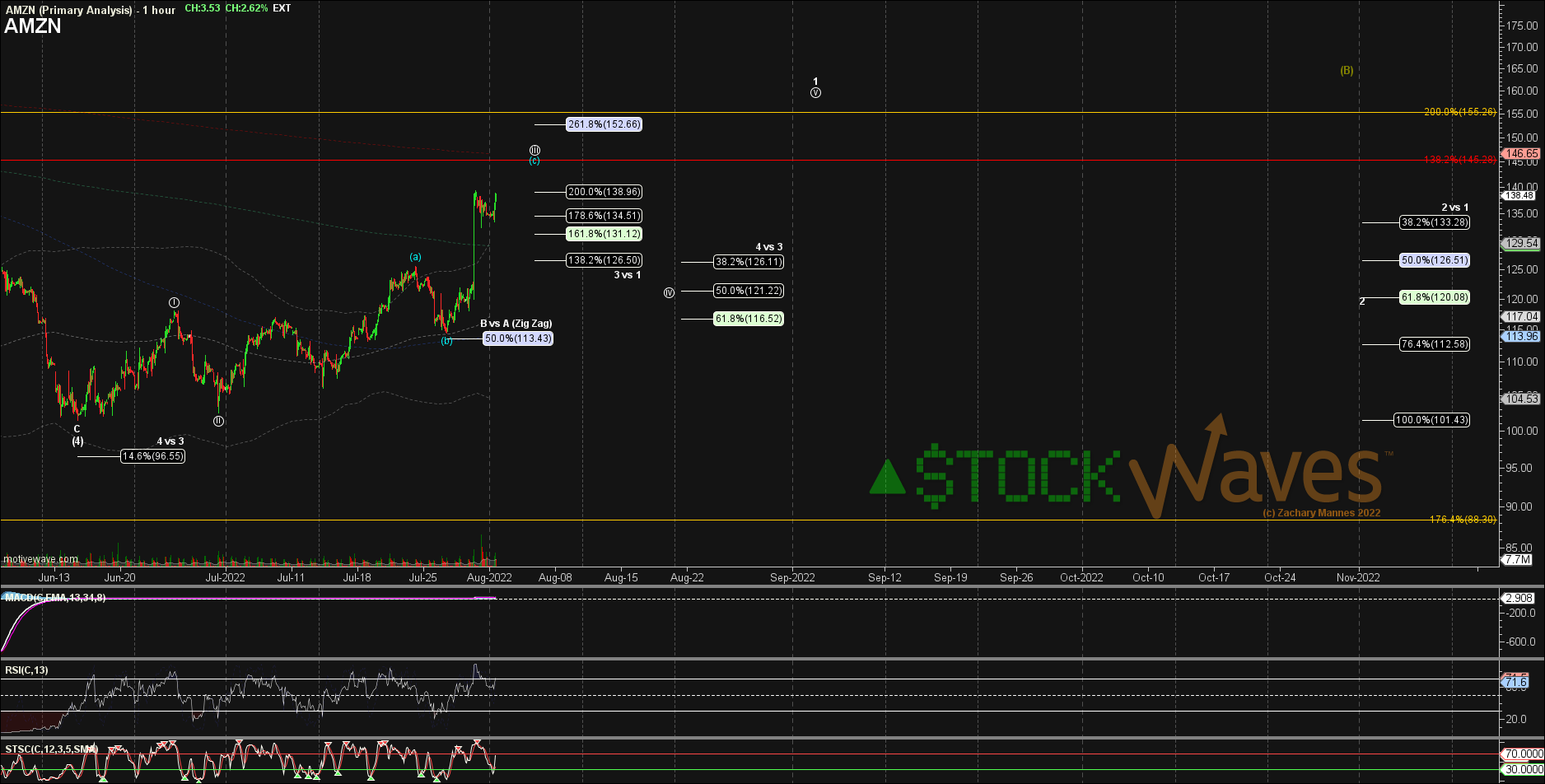Select the 129.54 price axis tag
This screenshot has height=784, width=1545.
pos(1520,243)
